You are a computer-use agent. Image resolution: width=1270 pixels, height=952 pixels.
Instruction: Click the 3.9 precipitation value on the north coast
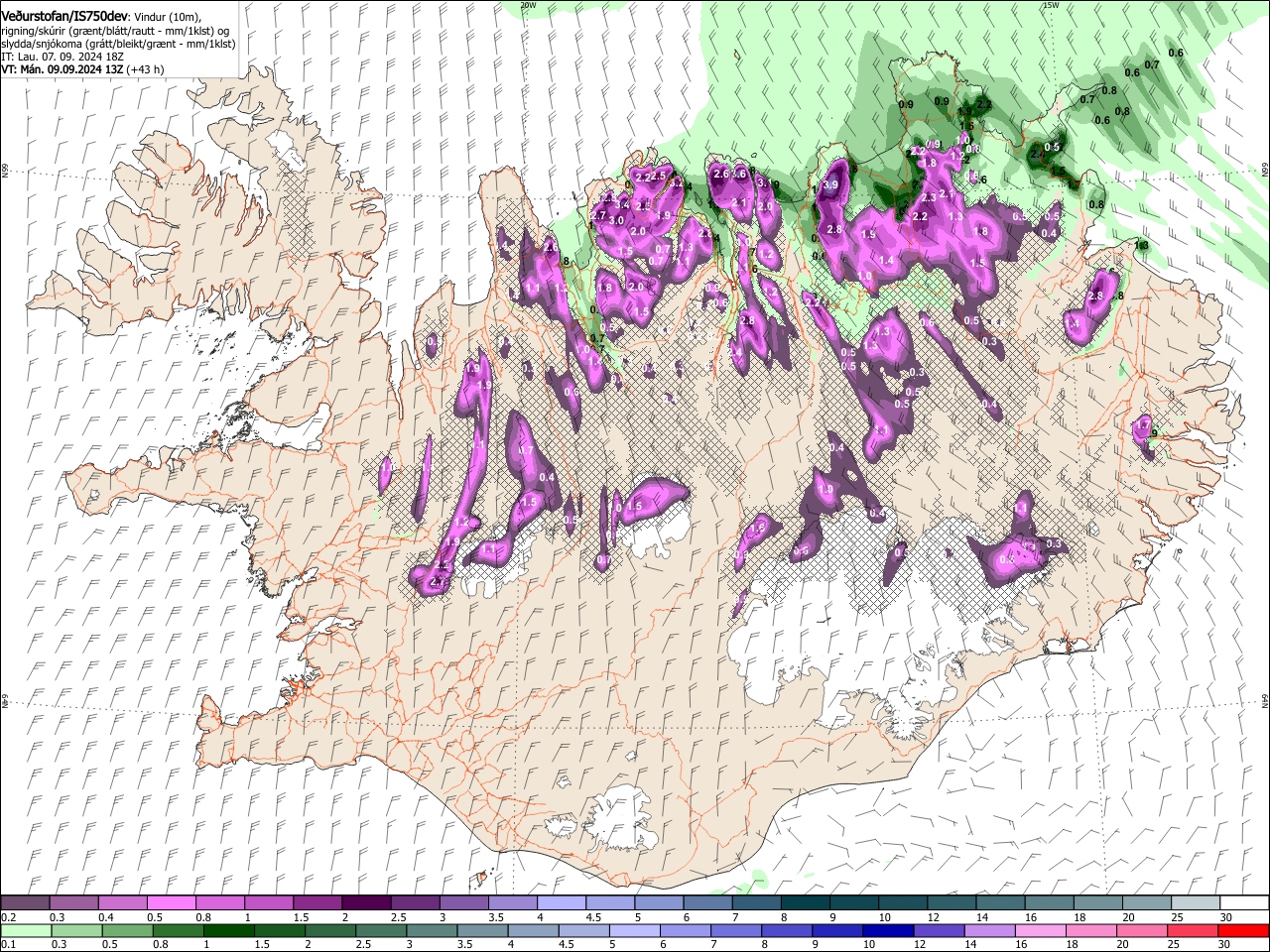(831, 185)
